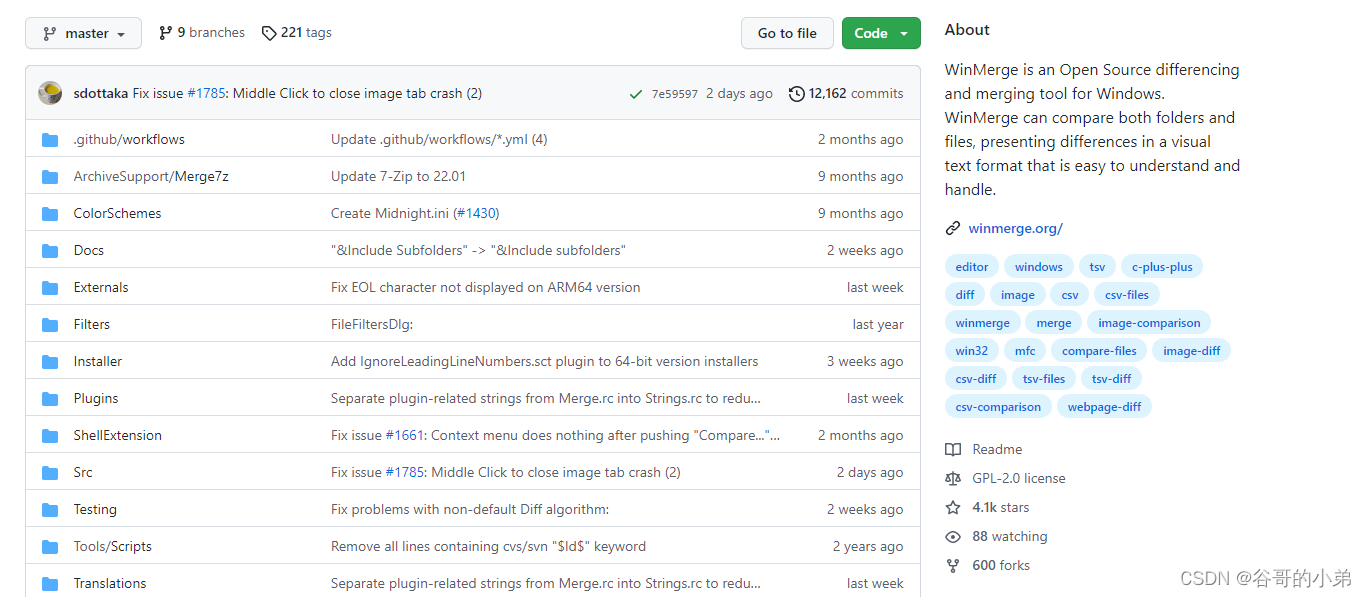Open the 221 tags link
Viewport: 1366px width, 597px height.
[x=296, y=33]
